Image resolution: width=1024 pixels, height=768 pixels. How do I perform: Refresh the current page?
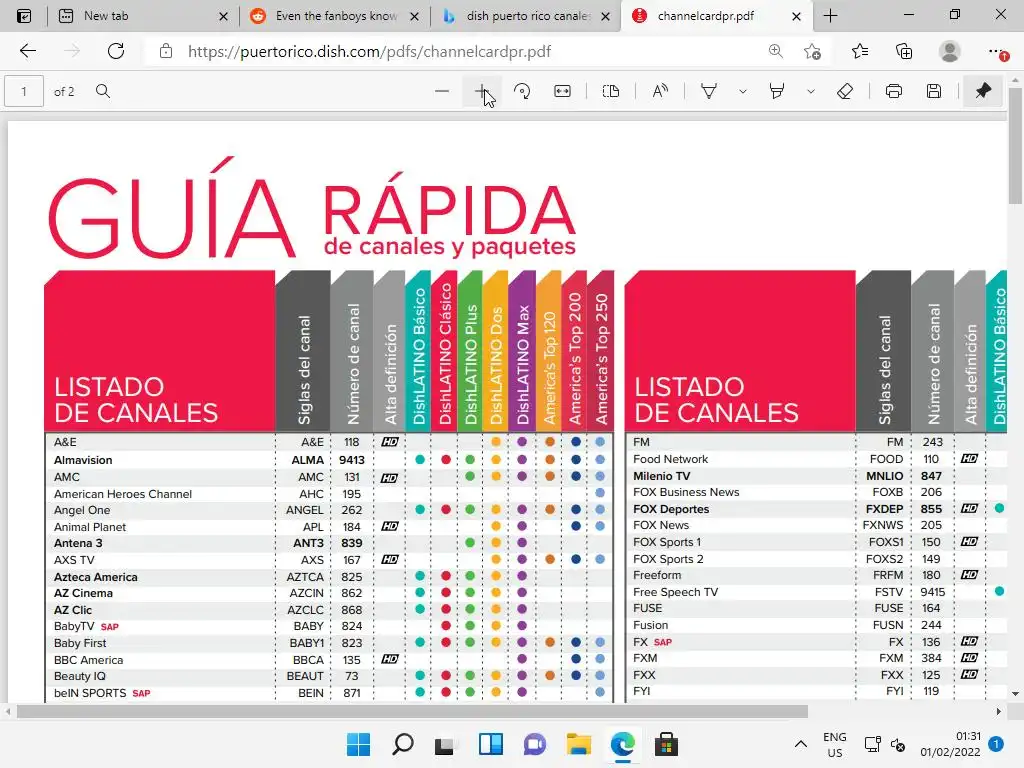[x=116, y=52]
